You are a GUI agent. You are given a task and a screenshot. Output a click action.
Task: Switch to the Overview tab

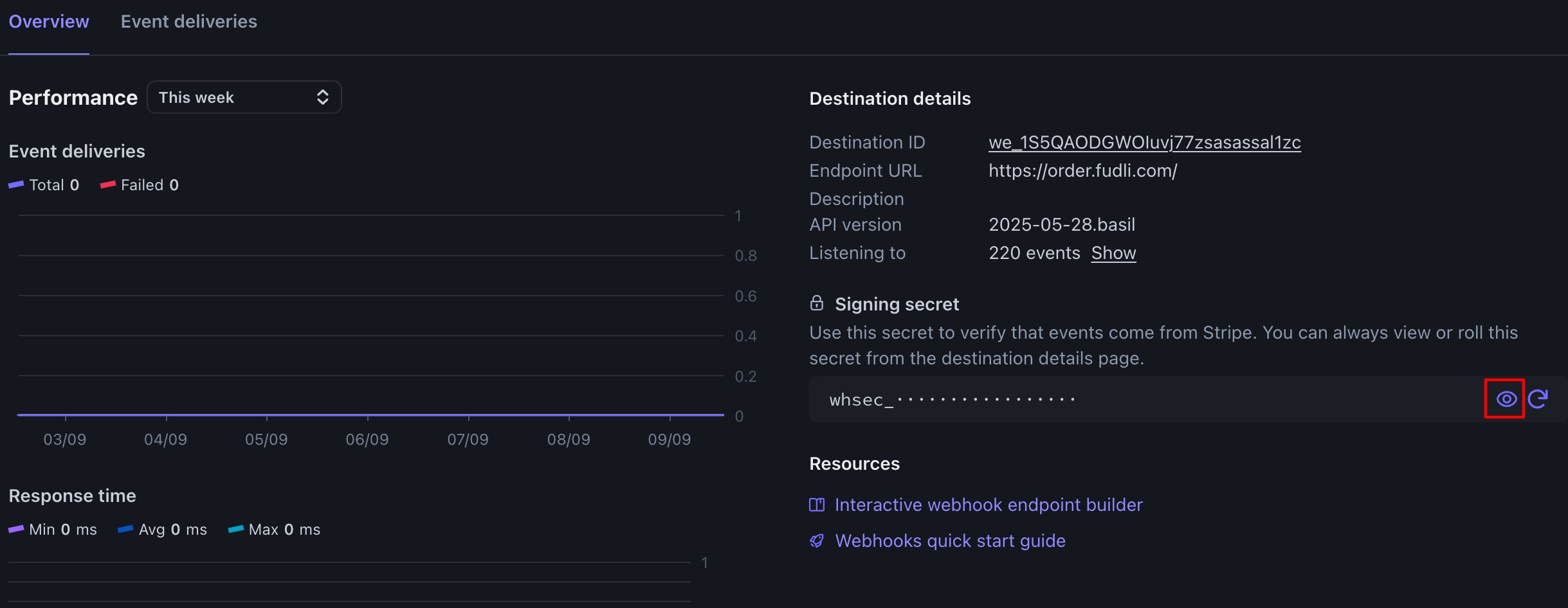point(49,22)
